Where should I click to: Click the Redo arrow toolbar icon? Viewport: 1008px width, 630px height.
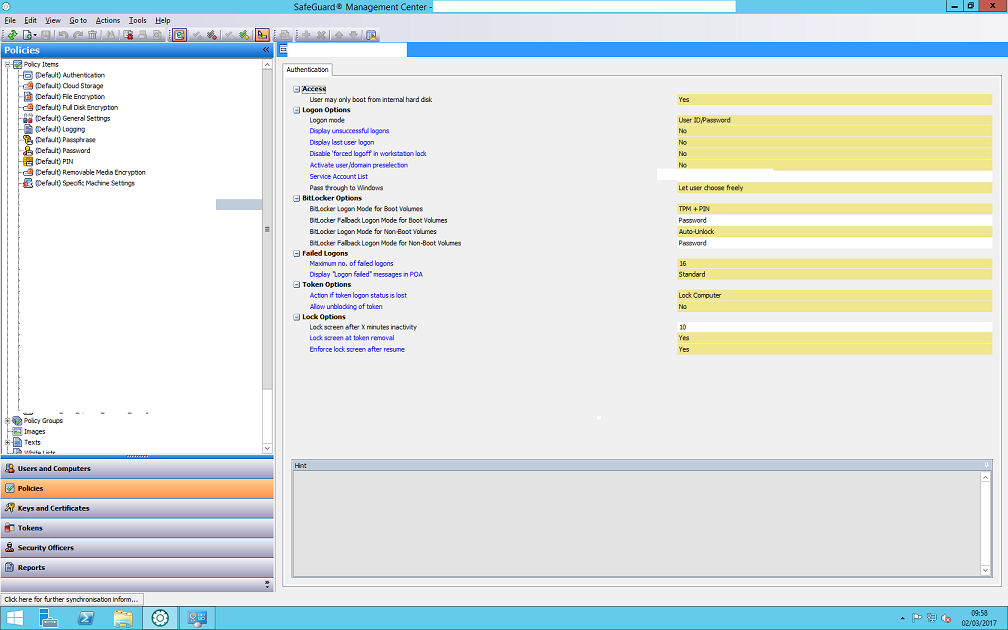click(78, 35)
